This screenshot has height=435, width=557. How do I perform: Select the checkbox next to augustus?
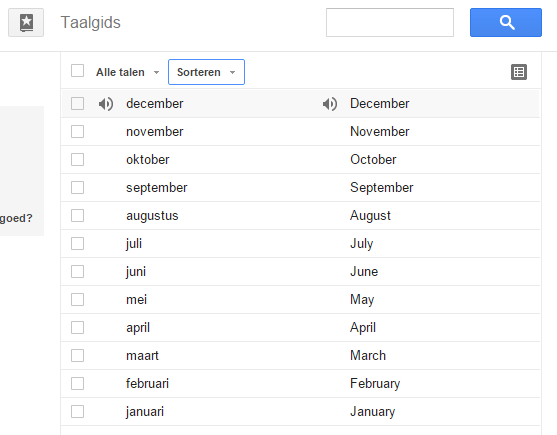77,216
